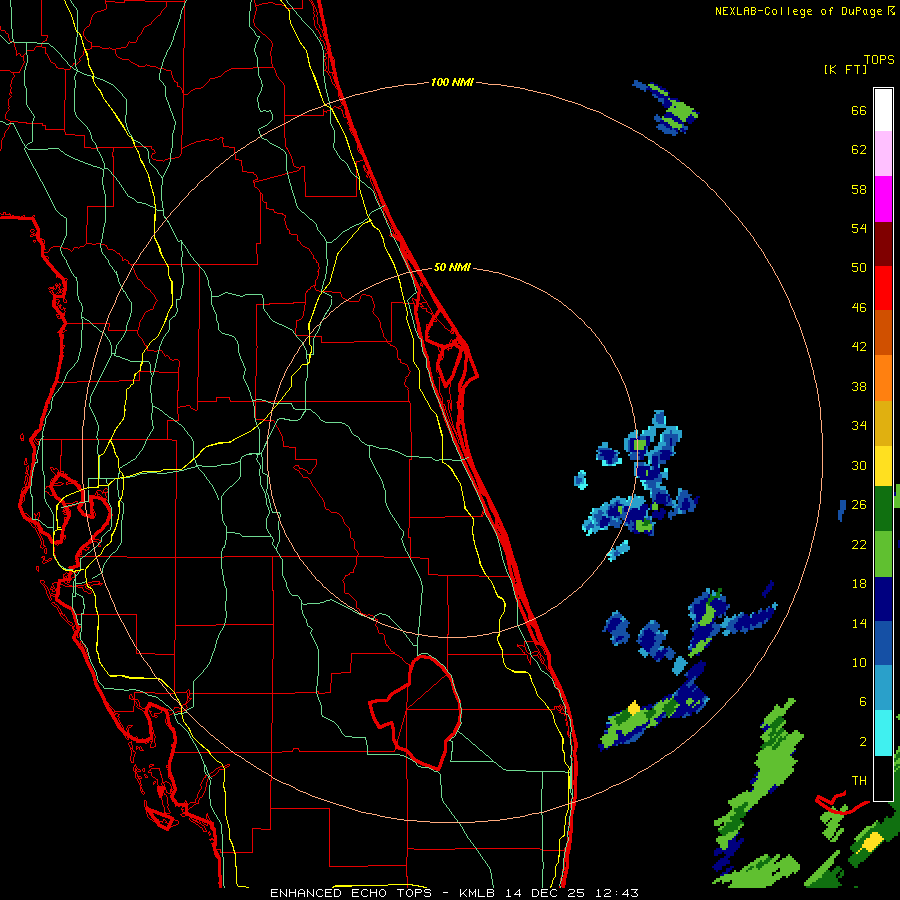Click the yellow 30 kft color band
This screenshot has height=900, width=900.
883,466
